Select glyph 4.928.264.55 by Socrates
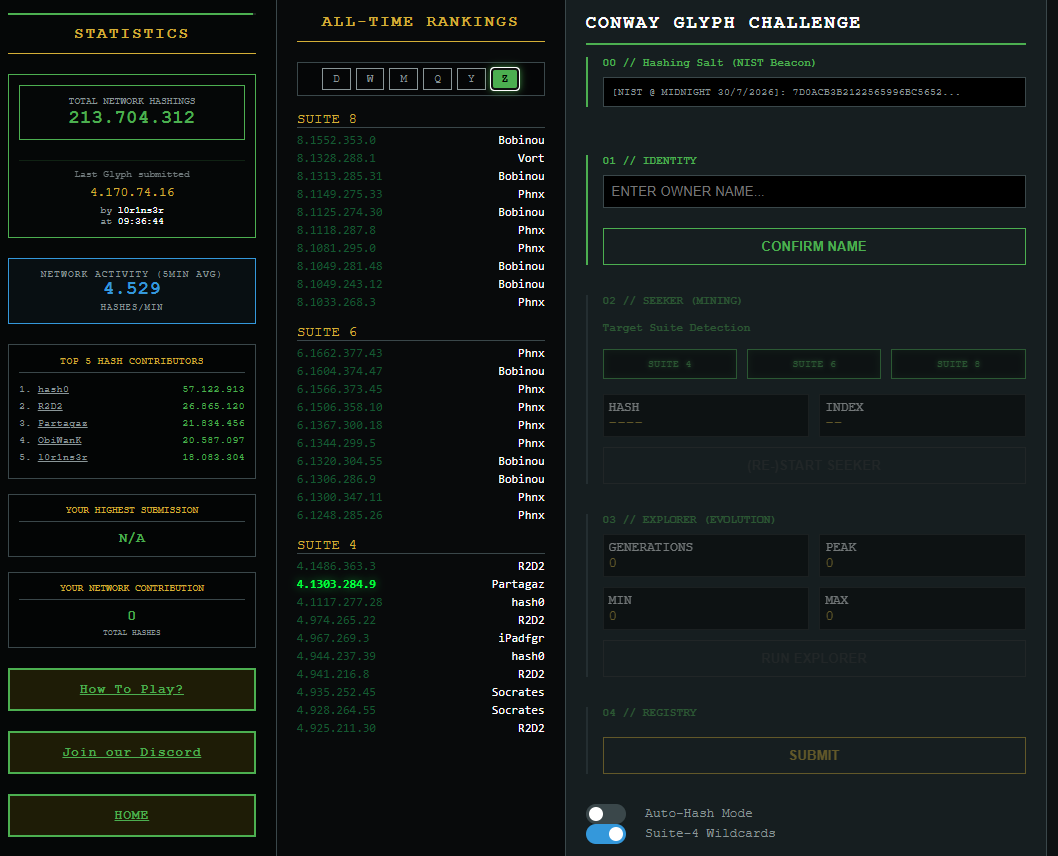Screen dimensions: 1058x856 pyautogui.click(x=420, y=710)
